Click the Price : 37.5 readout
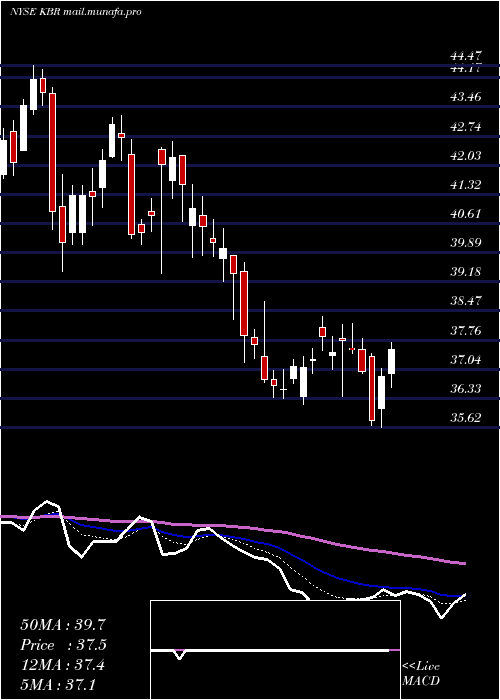This screenshot has height=700, width=500. 63,645
